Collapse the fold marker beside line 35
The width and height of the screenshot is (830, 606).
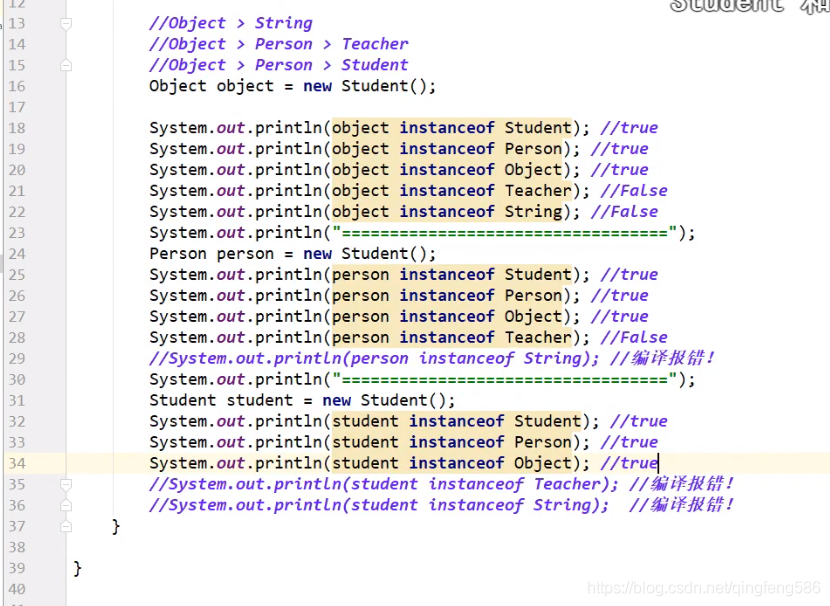pos(66,485)
